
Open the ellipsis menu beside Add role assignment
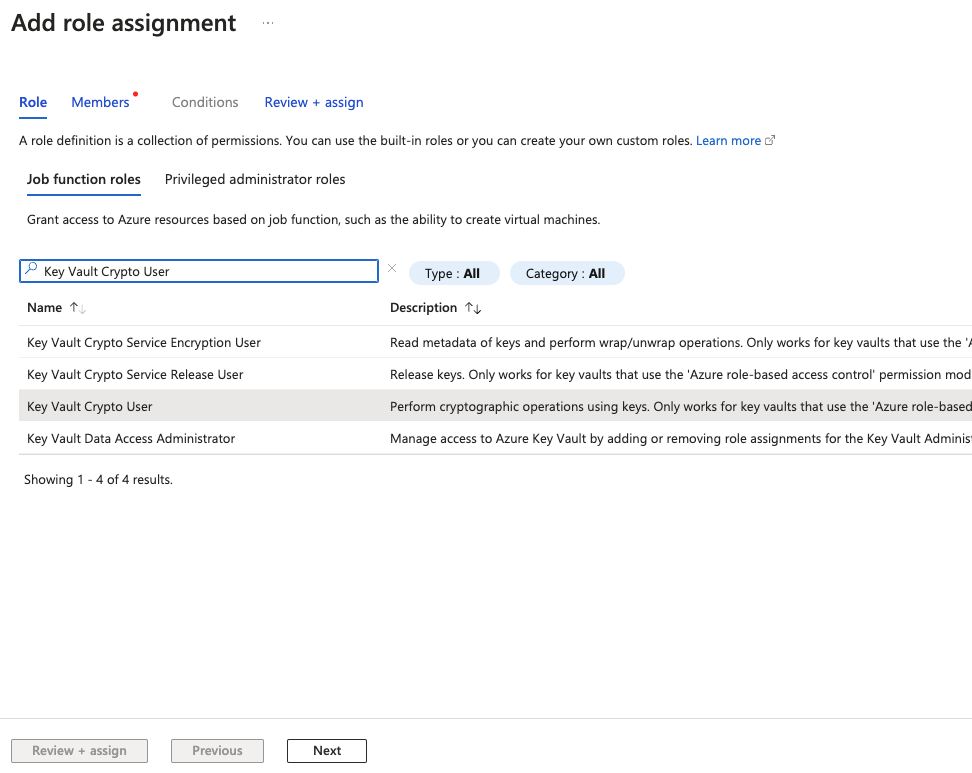coord(268,24)
